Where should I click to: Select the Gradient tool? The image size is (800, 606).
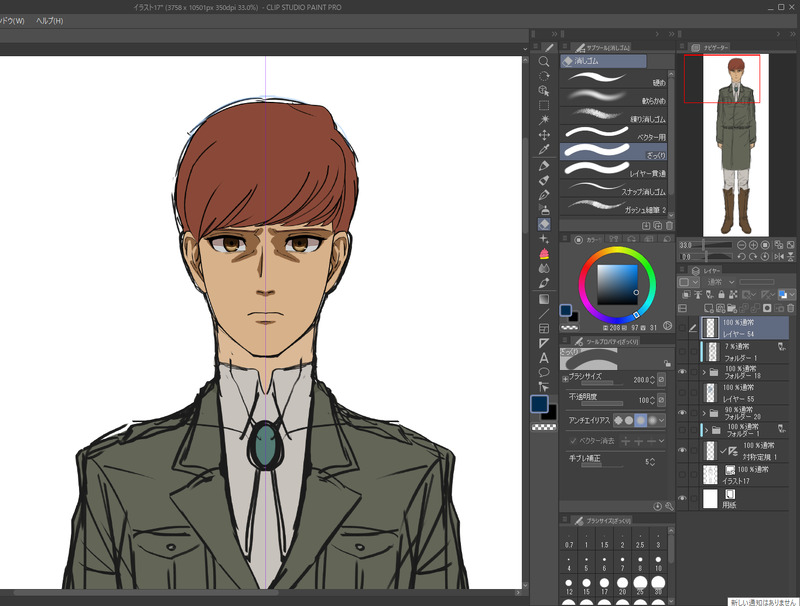544,298
